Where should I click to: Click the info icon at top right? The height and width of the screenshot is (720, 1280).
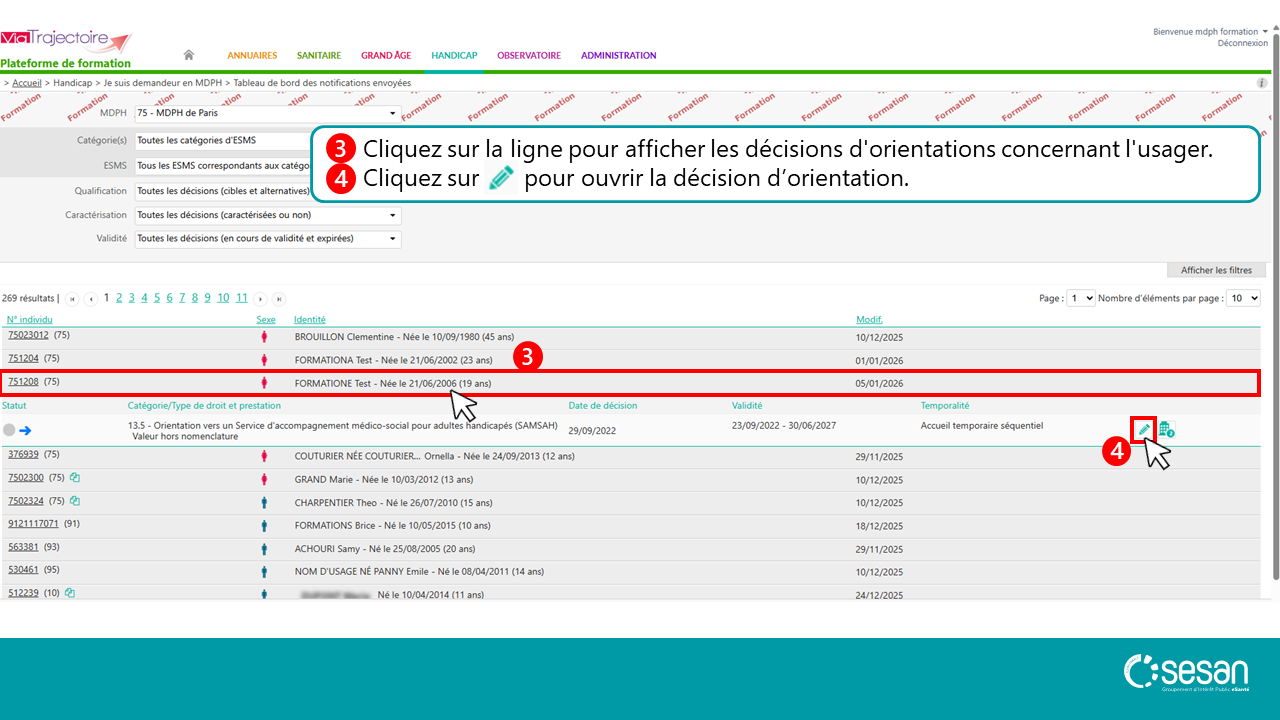1262,82
